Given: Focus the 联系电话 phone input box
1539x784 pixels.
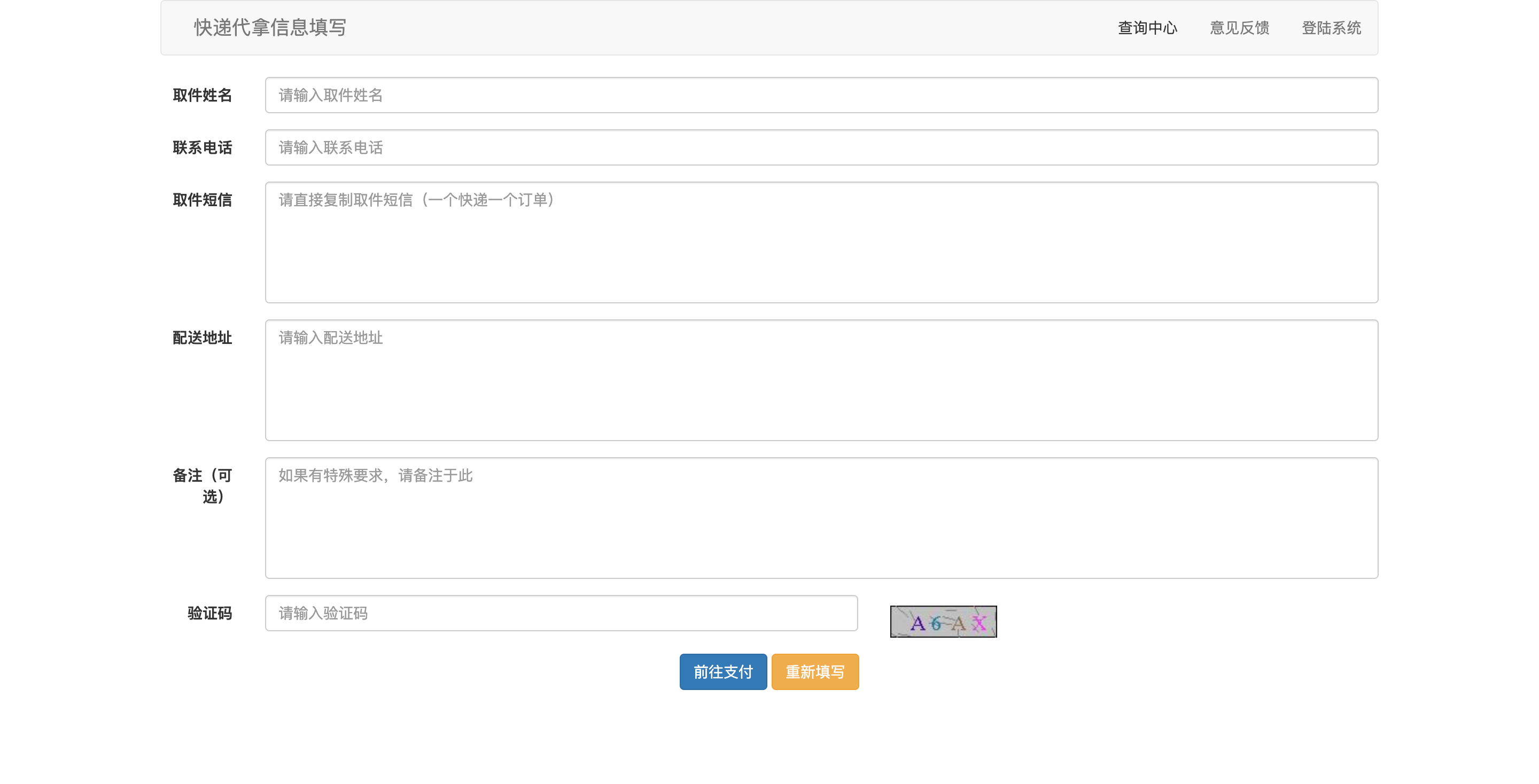Looking at the screenshot, I should tap(821, 147).
